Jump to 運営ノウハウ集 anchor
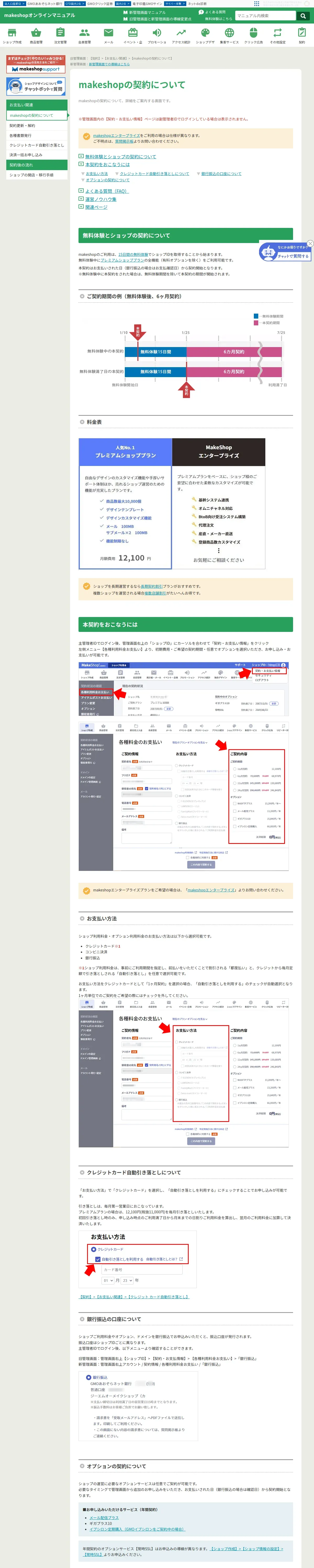The height and width of the screenshot is (1568, 314). 100,199
